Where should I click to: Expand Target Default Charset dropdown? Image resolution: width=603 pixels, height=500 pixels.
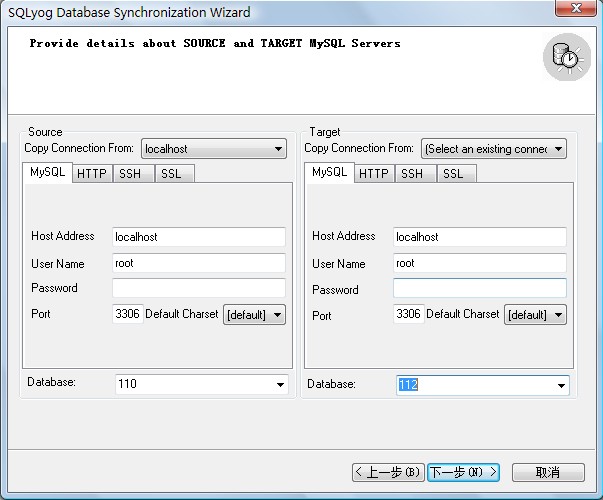[x=535, y=315]
